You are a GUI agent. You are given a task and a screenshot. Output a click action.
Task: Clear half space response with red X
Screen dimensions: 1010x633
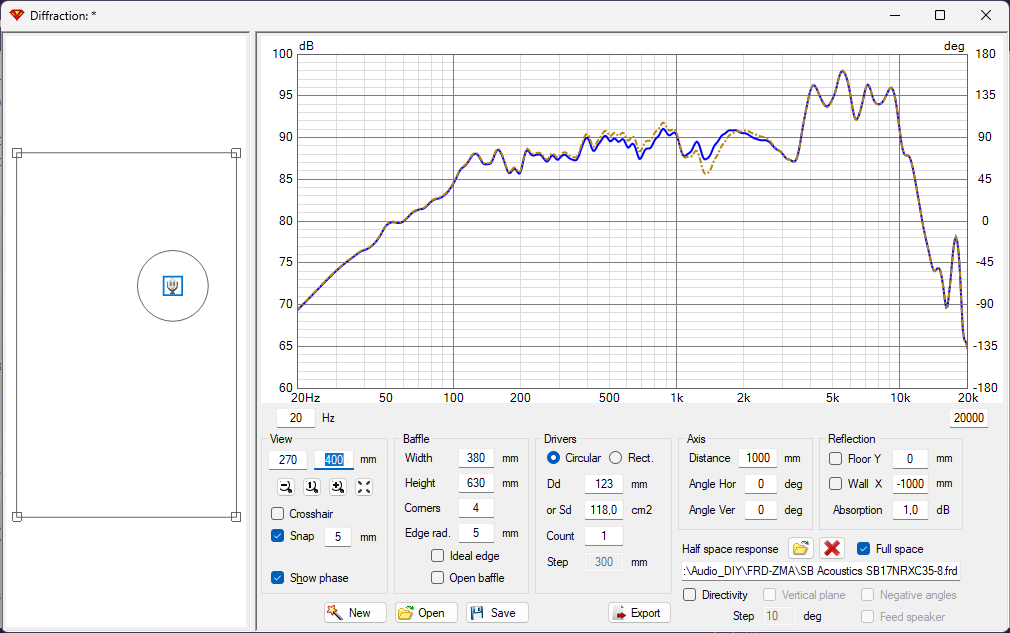click(832, 549)
